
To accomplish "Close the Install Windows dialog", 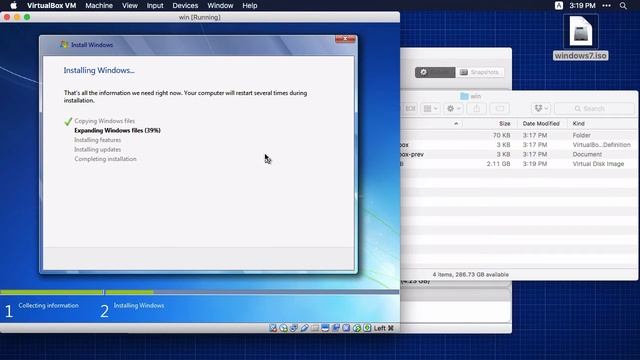I will [x=345, y=39].
